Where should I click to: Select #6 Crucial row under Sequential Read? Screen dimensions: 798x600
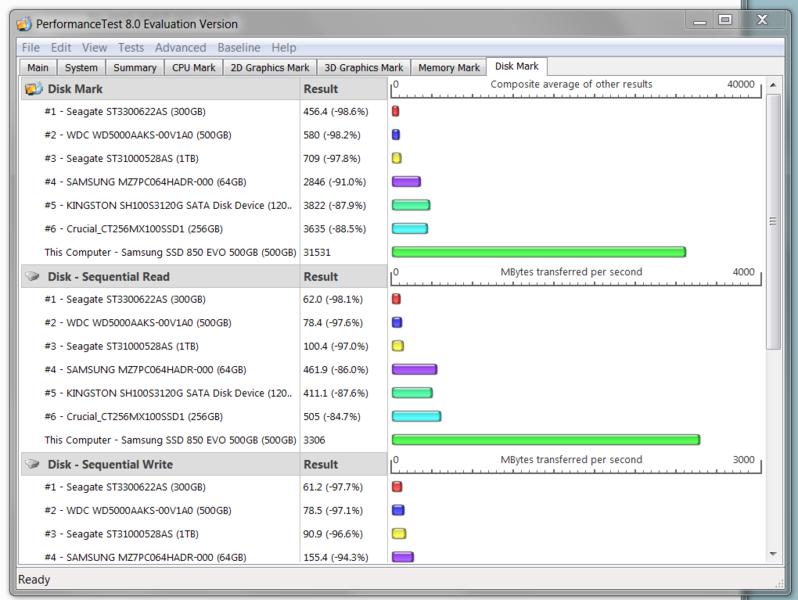click(x=134, y=416)
